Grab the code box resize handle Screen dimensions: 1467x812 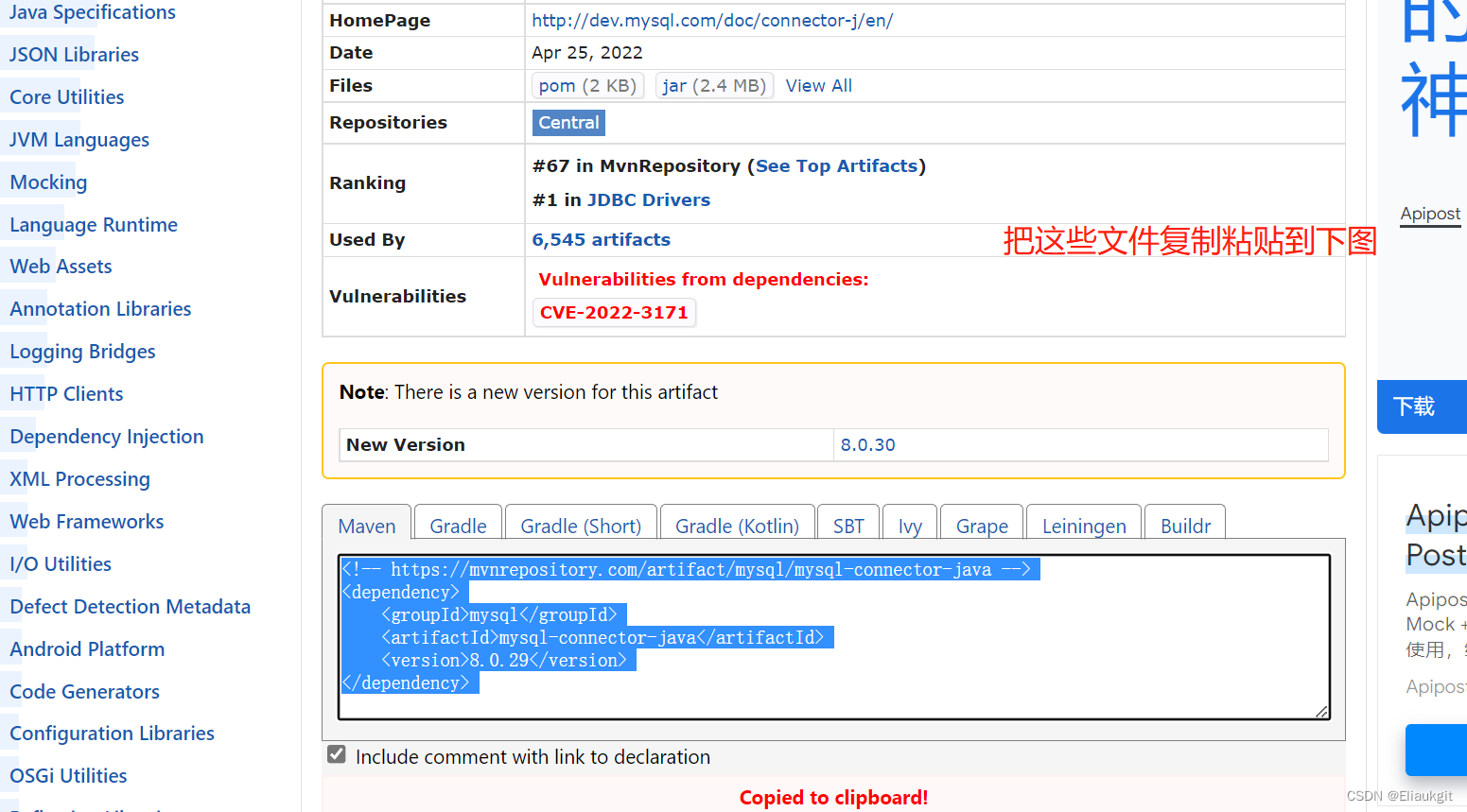point(1322,712)
